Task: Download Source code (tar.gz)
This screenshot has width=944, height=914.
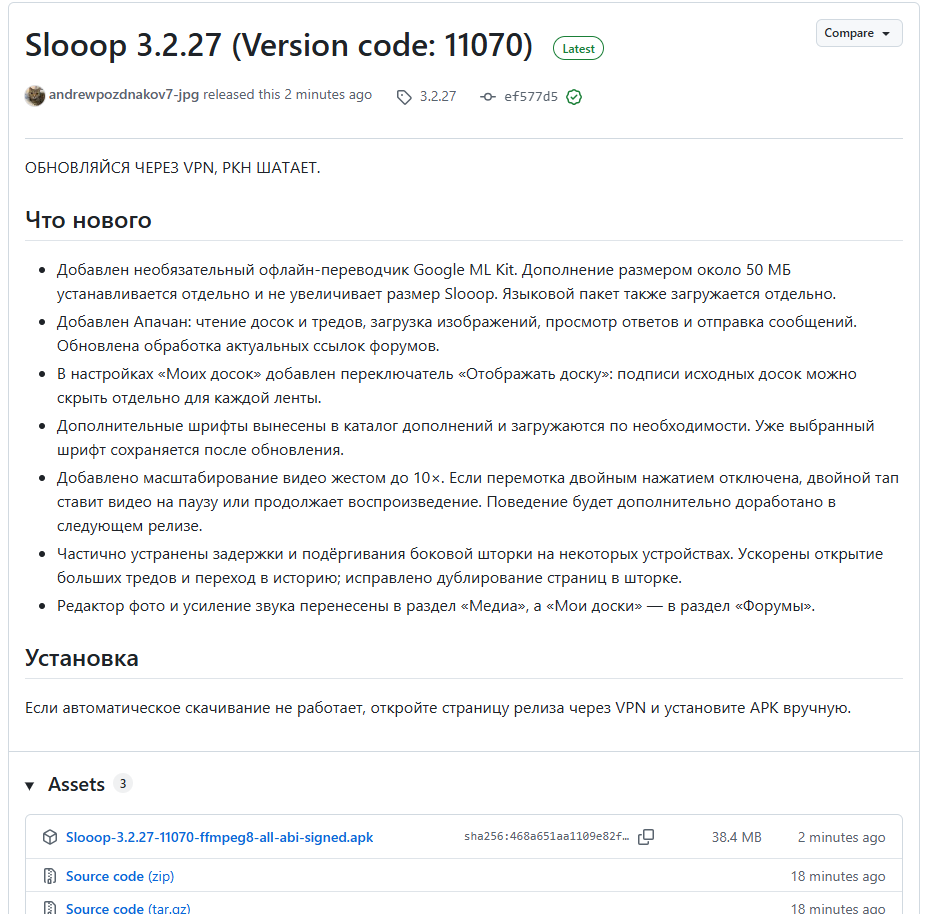Action: [128, 908]
